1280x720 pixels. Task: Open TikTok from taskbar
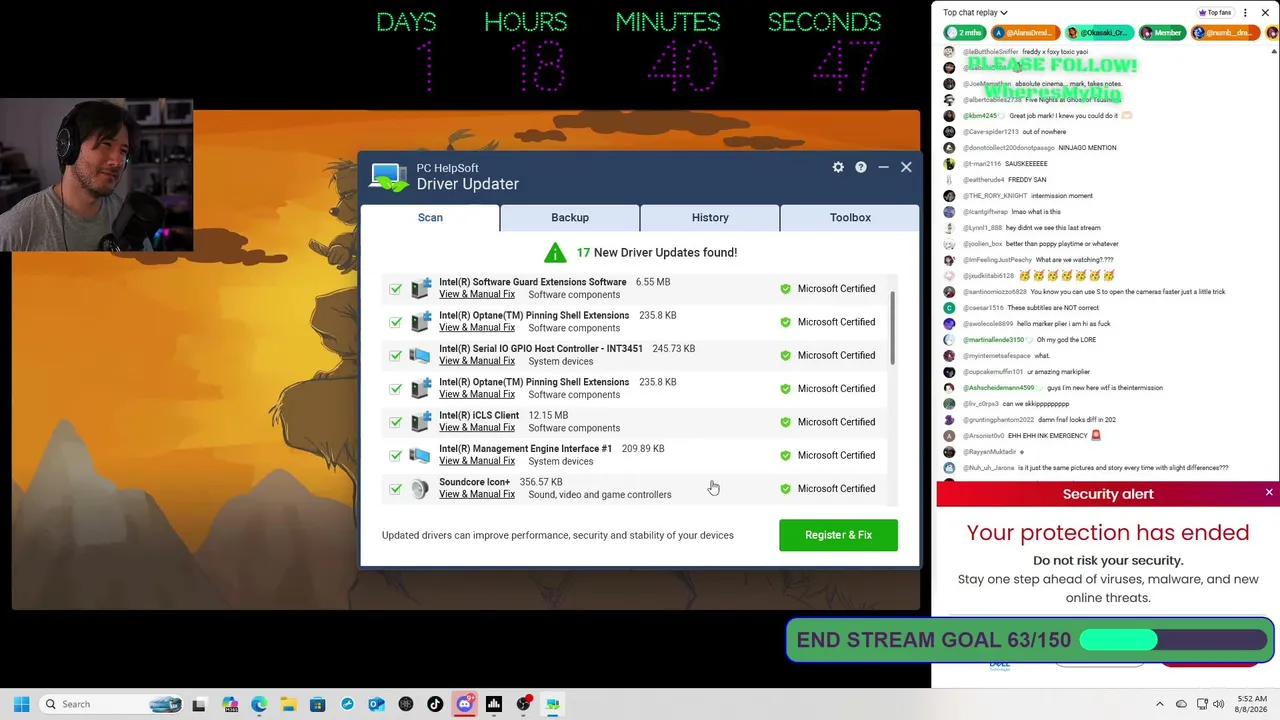pos(435,704)
